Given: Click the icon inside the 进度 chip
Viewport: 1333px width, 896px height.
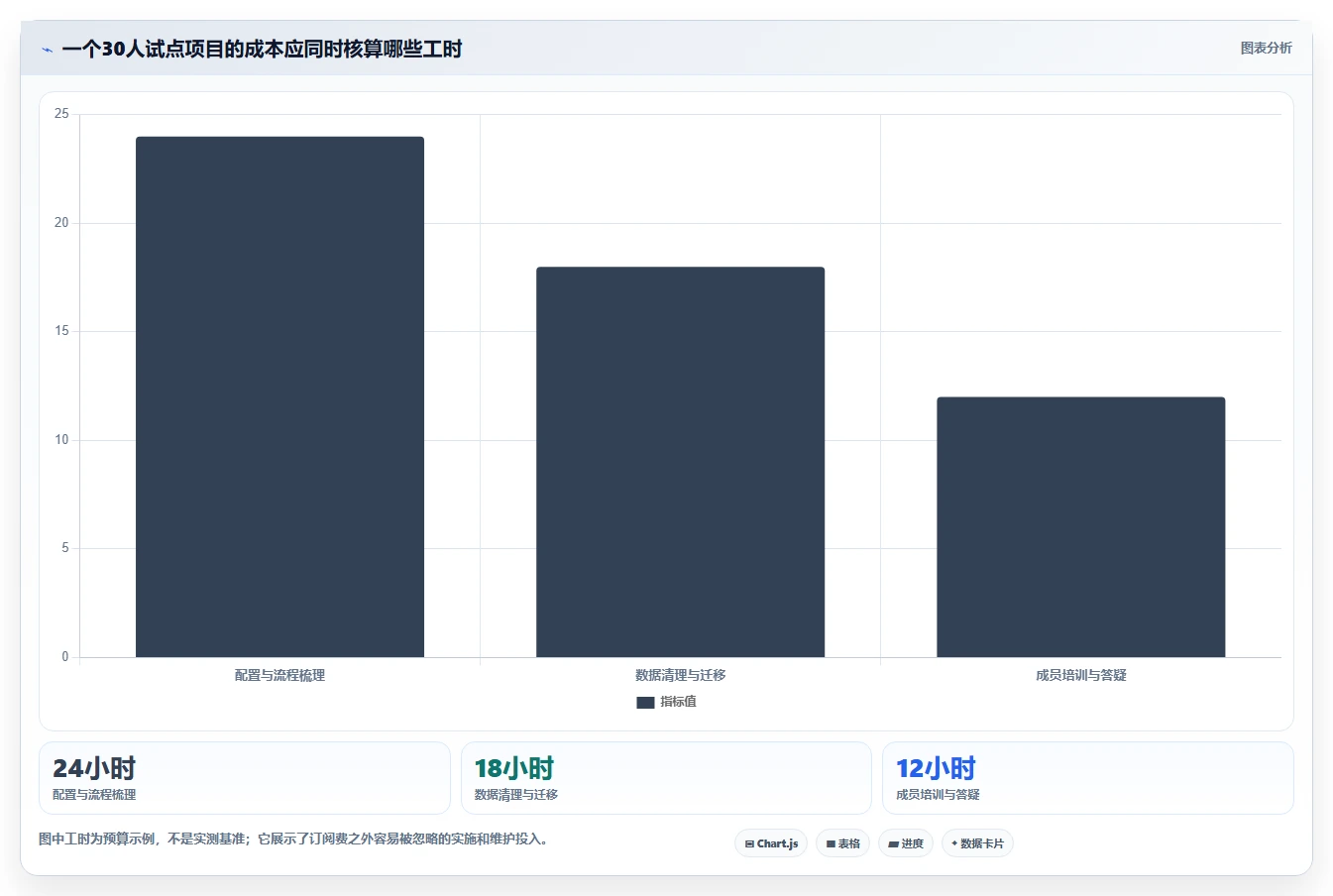Looking at the screenshot, I should [x=893, y=844].
